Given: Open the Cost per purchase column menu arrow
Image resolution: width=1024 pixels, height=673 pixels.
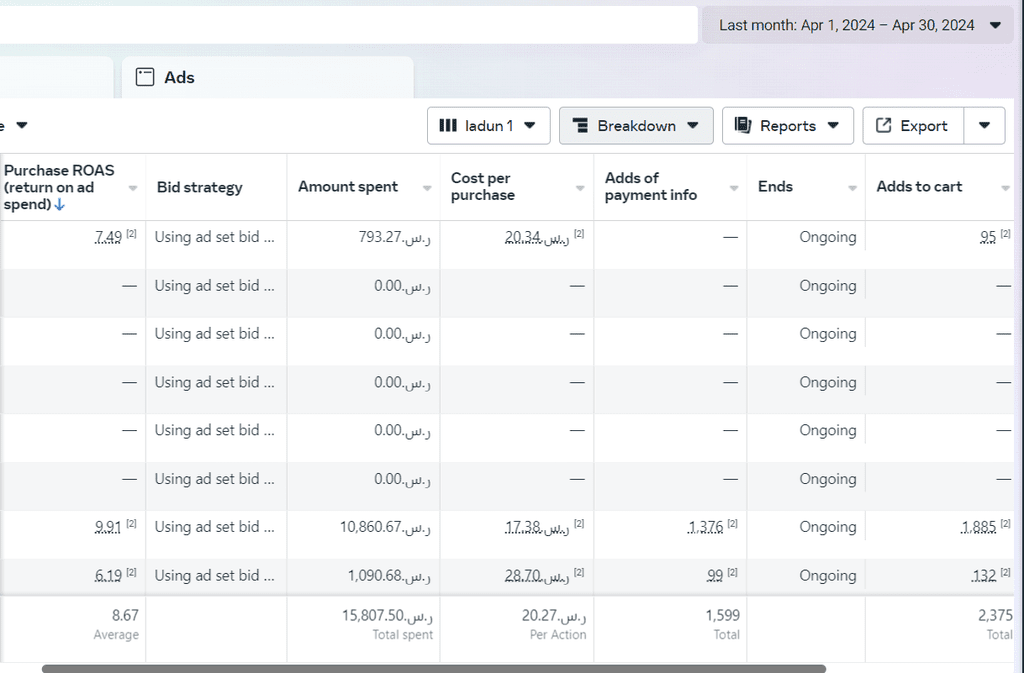Looking at the screenshot, I should [x=580, y=188].
